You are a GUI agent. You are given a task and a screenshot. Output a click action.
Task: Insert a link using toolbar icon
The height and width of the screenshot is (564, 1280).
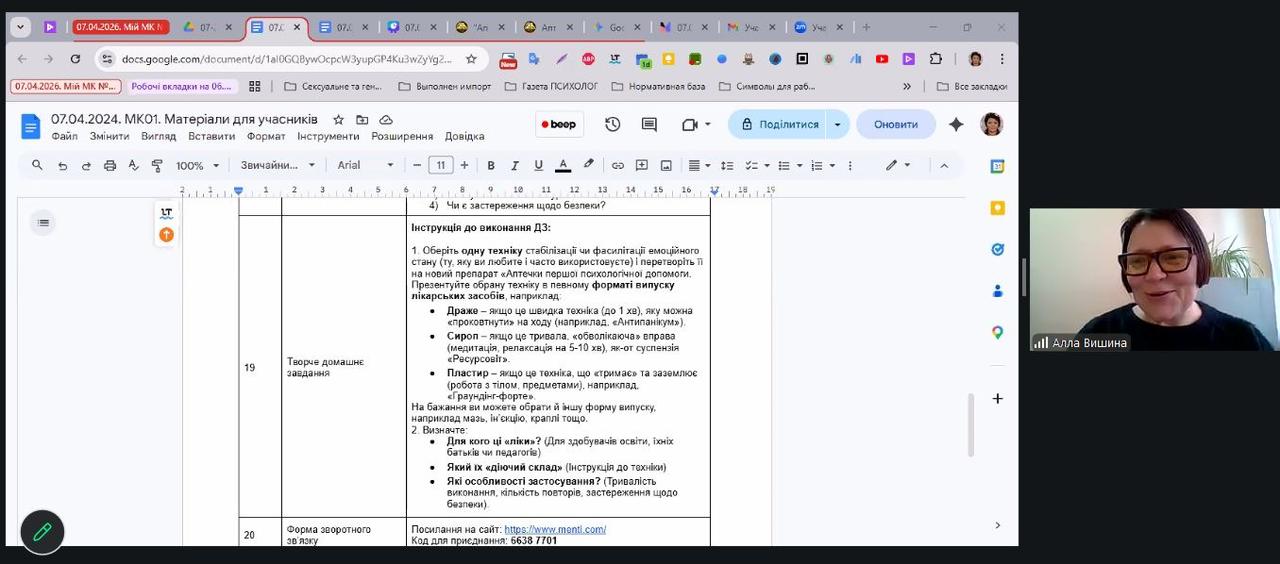(x=618, y=166)
